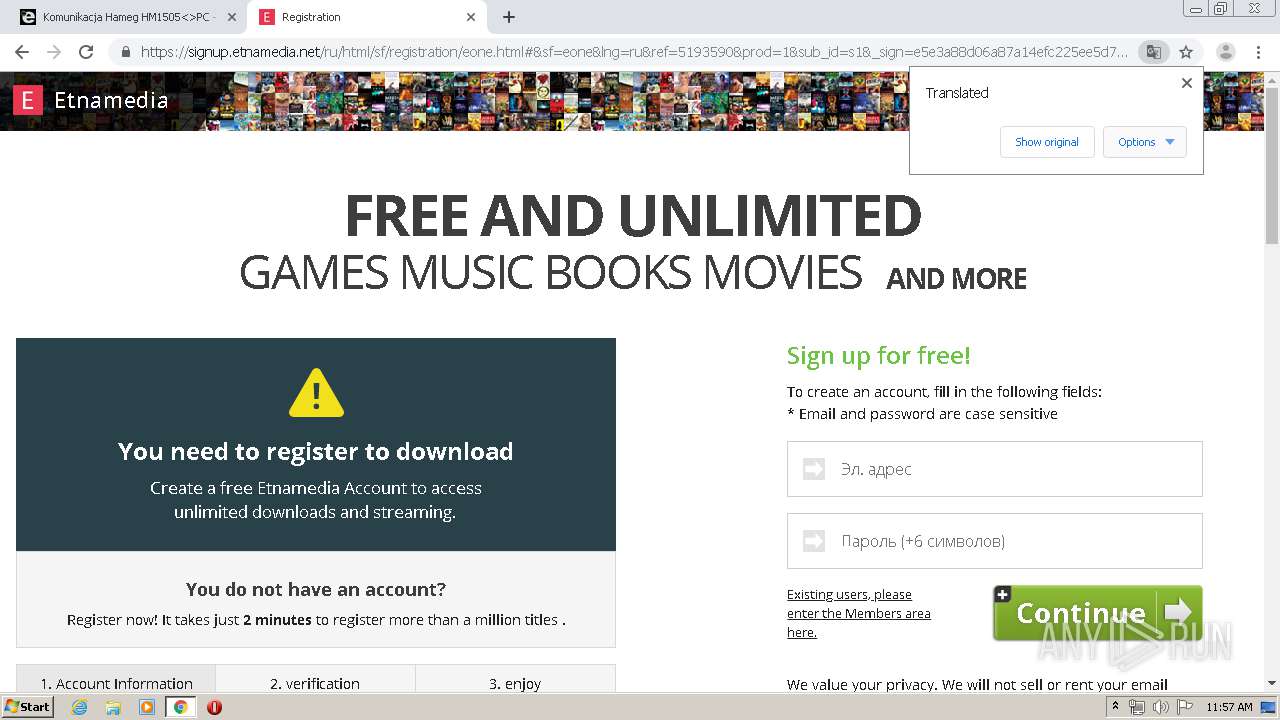Click the Etnamedia red E logo
The height and width of the screenshot is (720, 1280).
point(28,100)
